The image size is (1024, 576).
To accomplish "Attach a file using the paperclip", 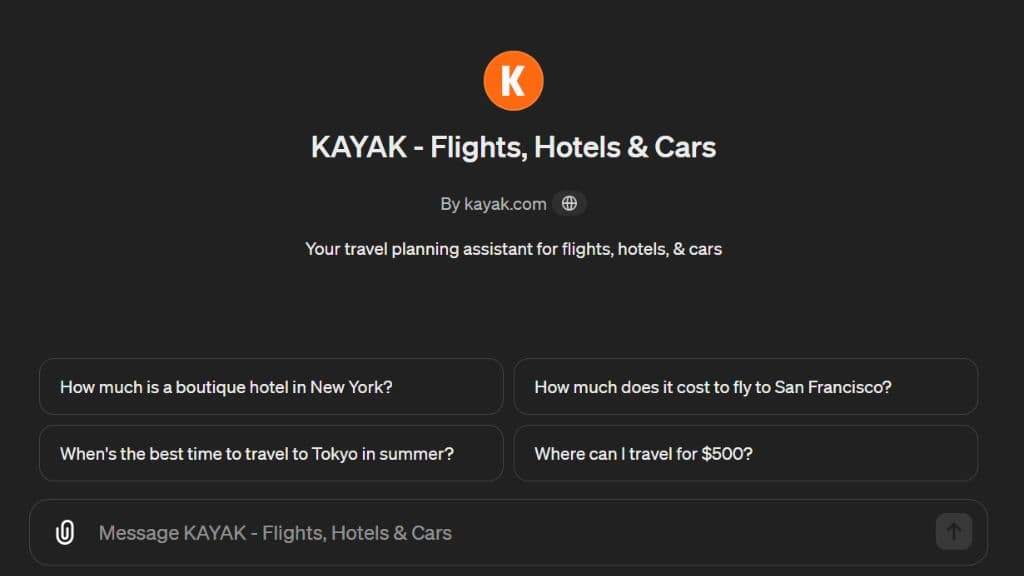I will click(x=65, y=533).
